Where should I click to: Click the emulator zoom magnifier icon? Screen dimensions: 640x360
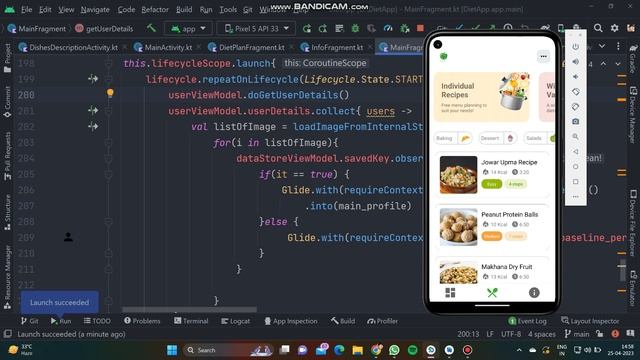coord(576,137)
